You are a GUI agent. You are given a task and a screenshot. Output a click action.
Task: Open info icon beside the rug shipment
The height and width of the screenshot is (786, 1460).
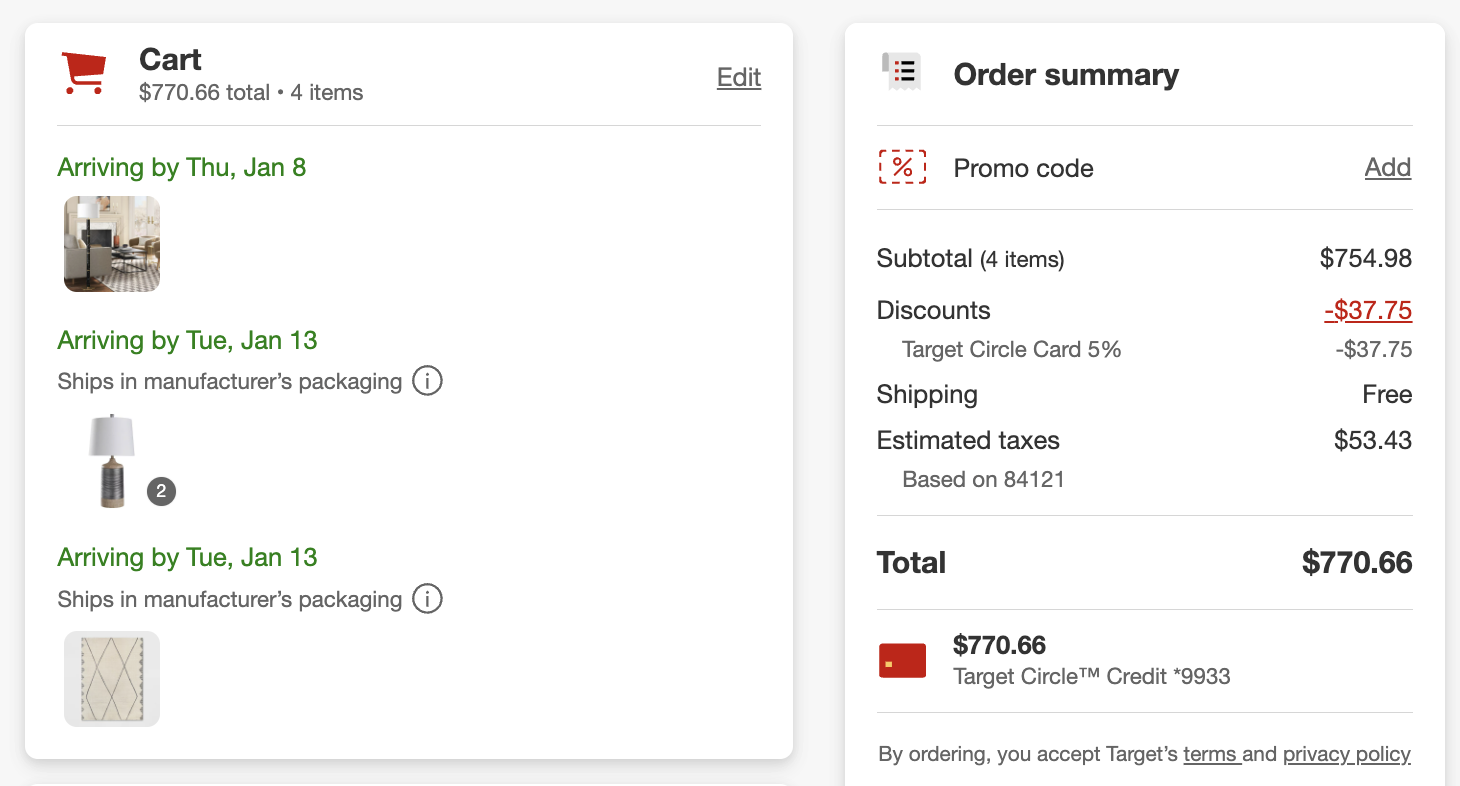427,599
